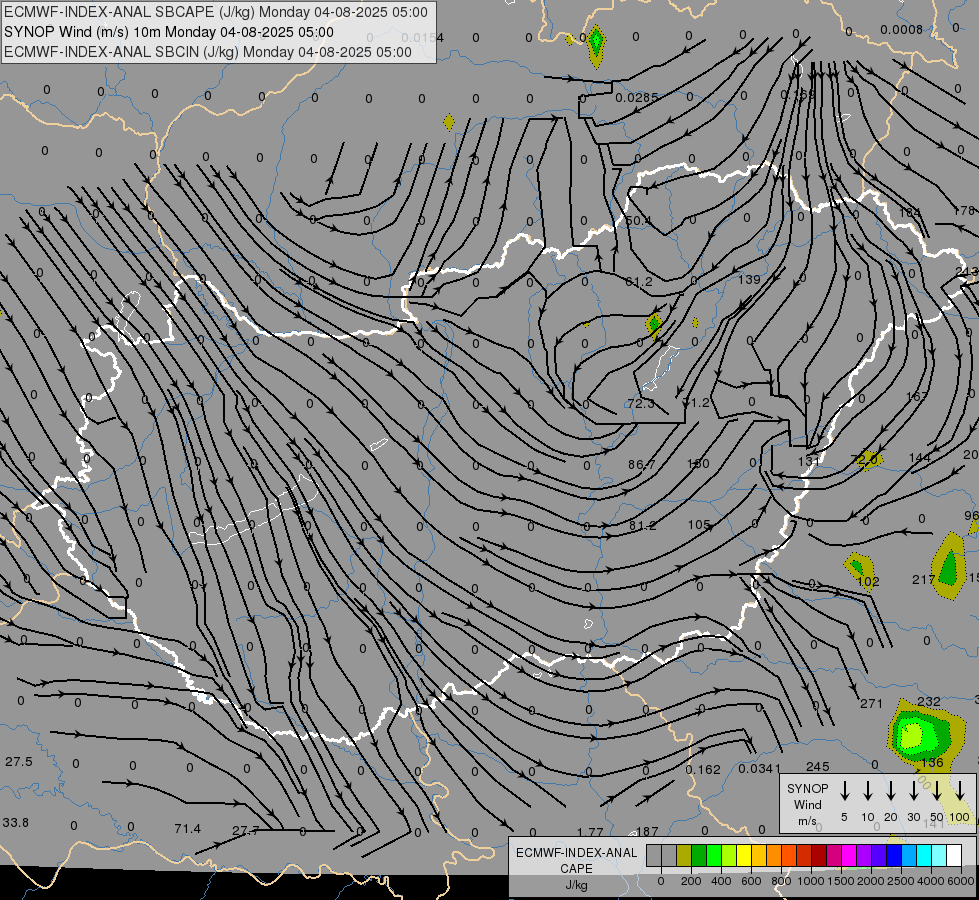
Task: Click the map value 71.4
Action: point(187,829)
